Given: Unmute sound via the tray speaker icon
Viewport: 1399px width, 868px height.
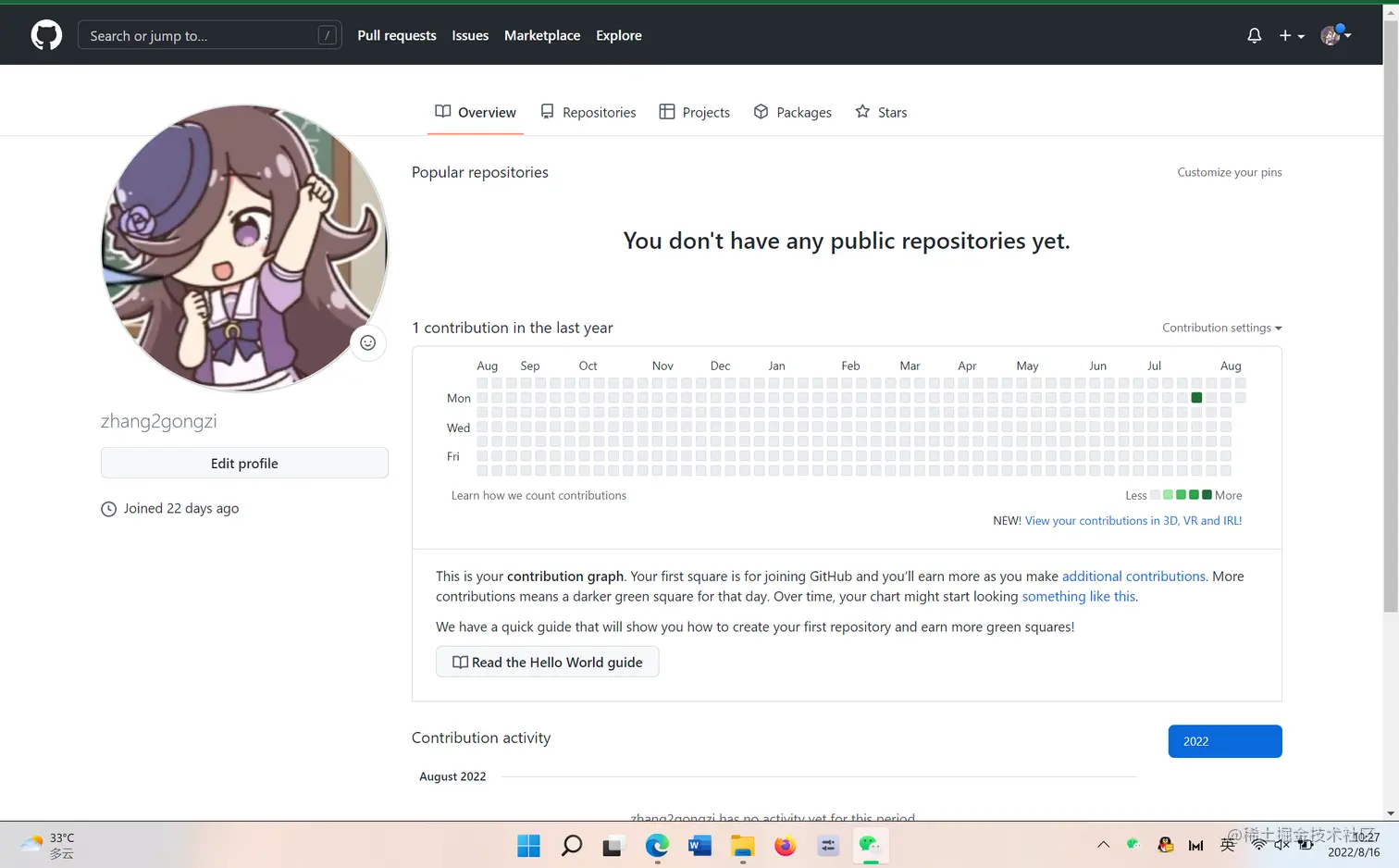Looking at the screenshot, I should (x=1281, y=845).
